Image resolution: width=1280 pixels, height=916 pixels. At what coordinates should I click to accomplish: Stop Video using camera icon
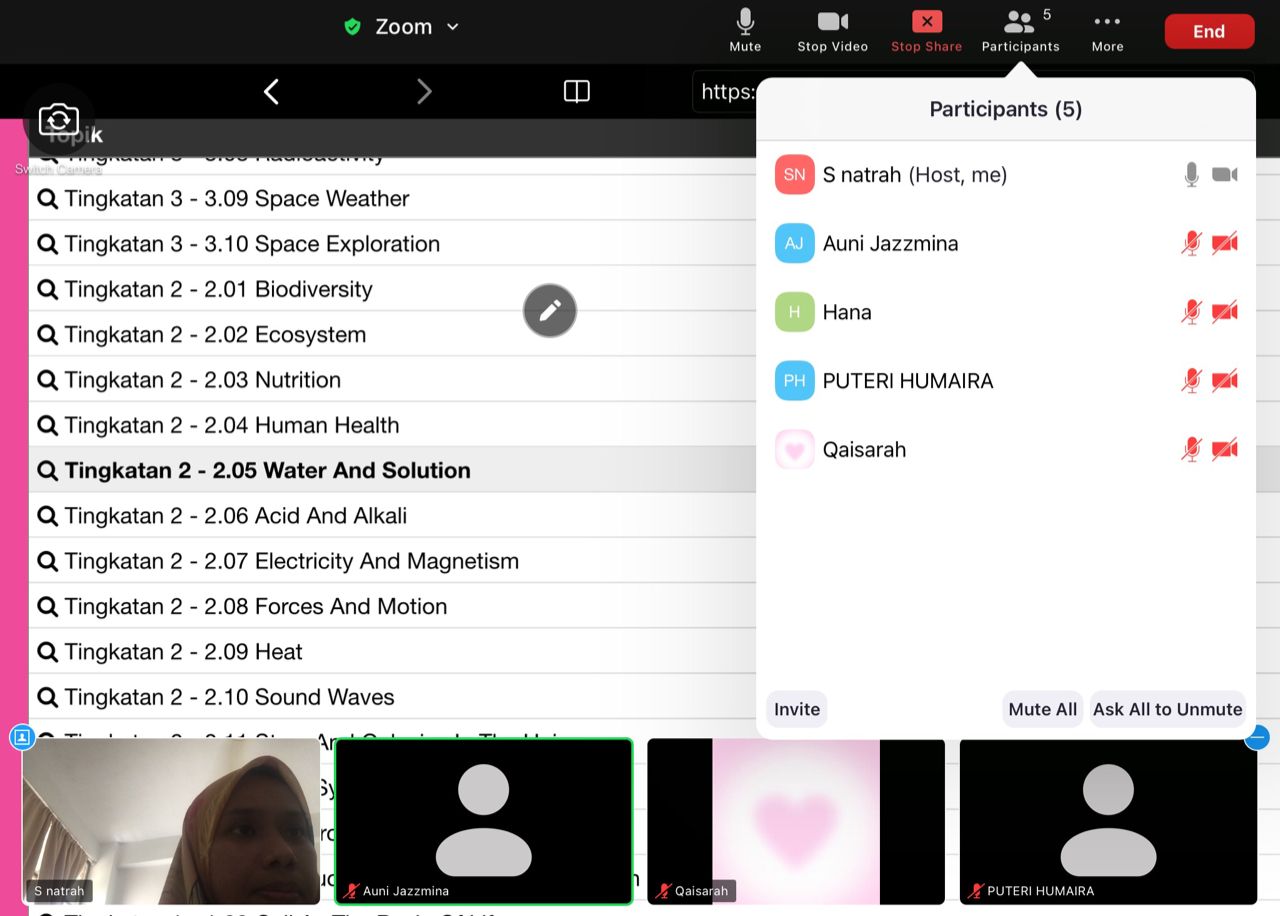832,31
